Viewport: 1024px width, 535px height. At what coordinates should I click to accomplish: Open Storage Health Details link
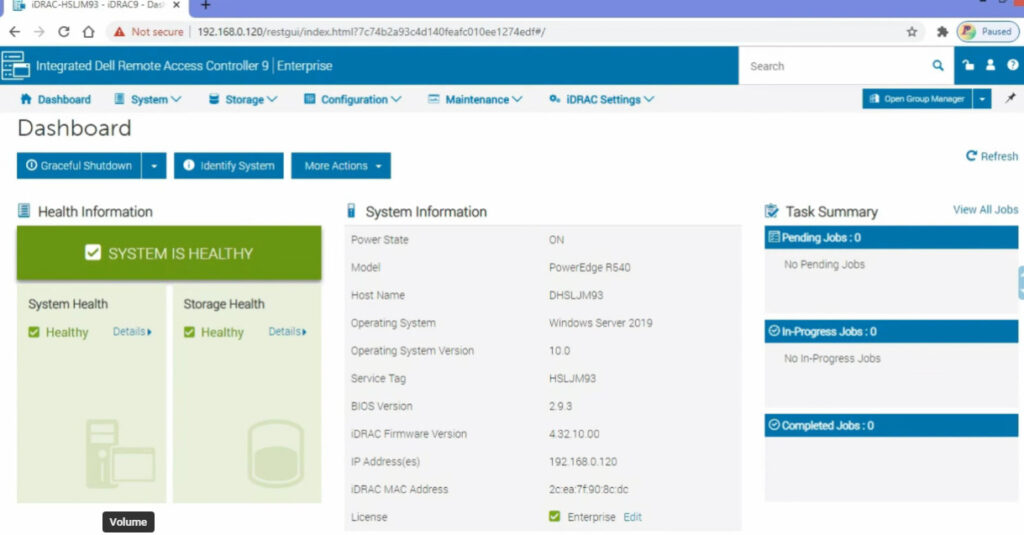click(x=287, y=332)
